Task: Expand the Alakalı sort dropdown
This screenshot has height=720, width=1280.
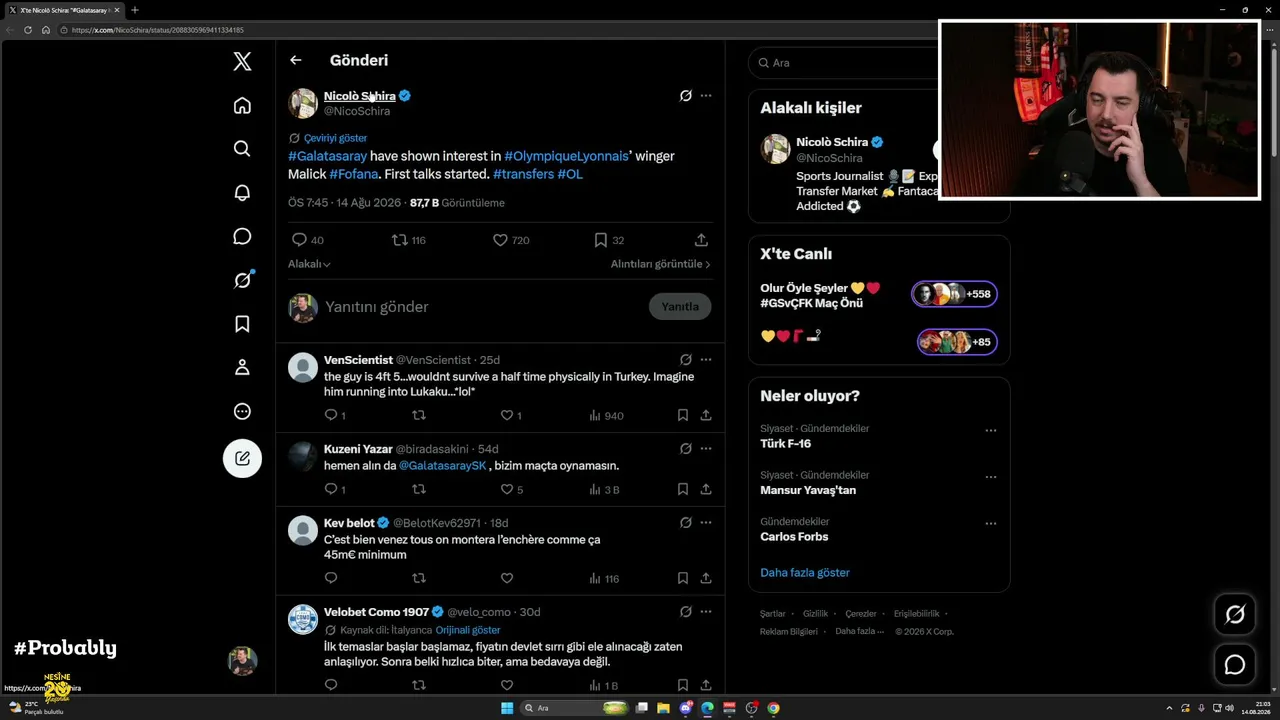Action: tap(309, 264)
